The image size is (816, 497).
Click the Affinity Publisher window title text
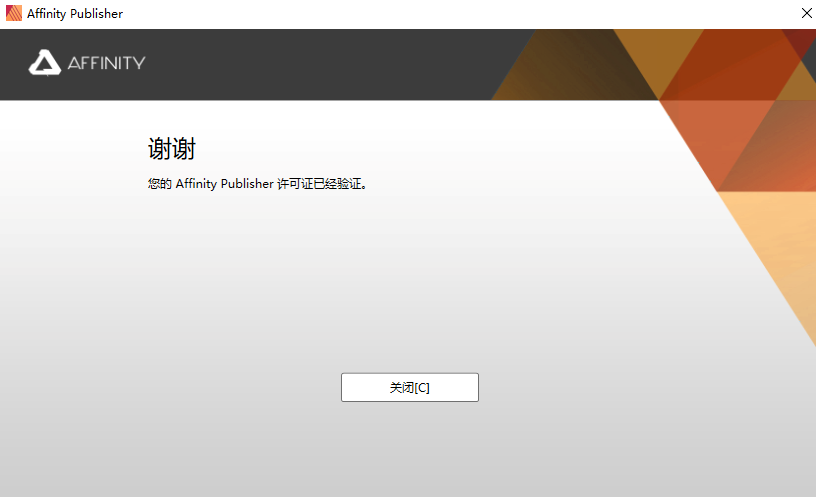[x=75, y=14]
